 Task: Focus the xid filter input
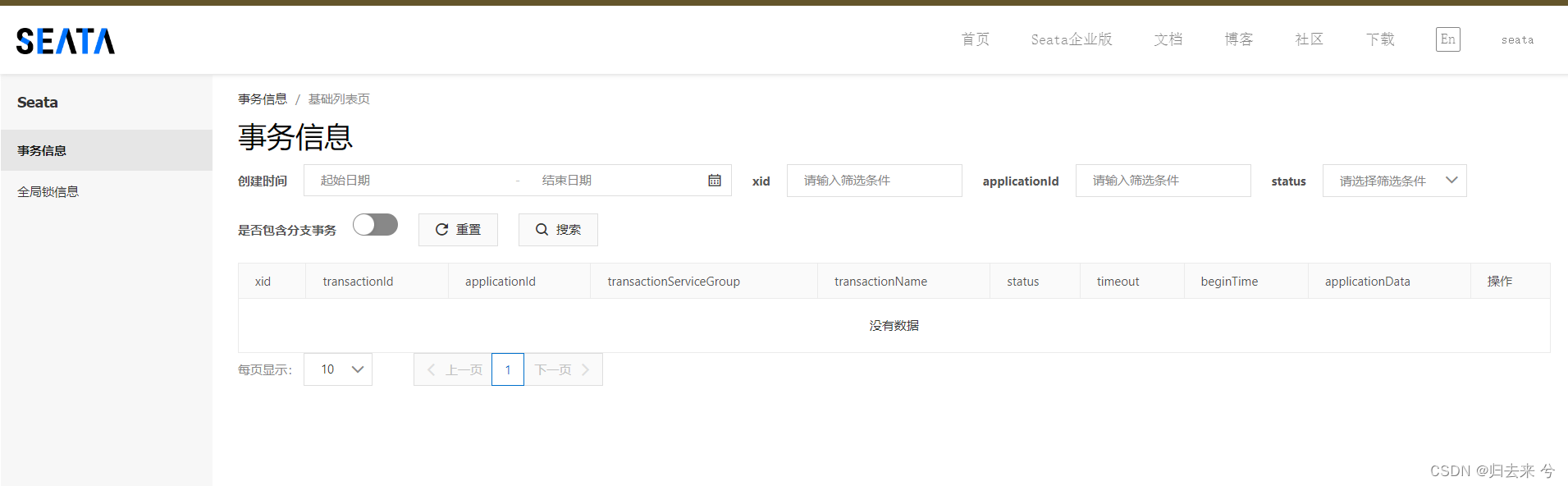[x=874, y=181]
